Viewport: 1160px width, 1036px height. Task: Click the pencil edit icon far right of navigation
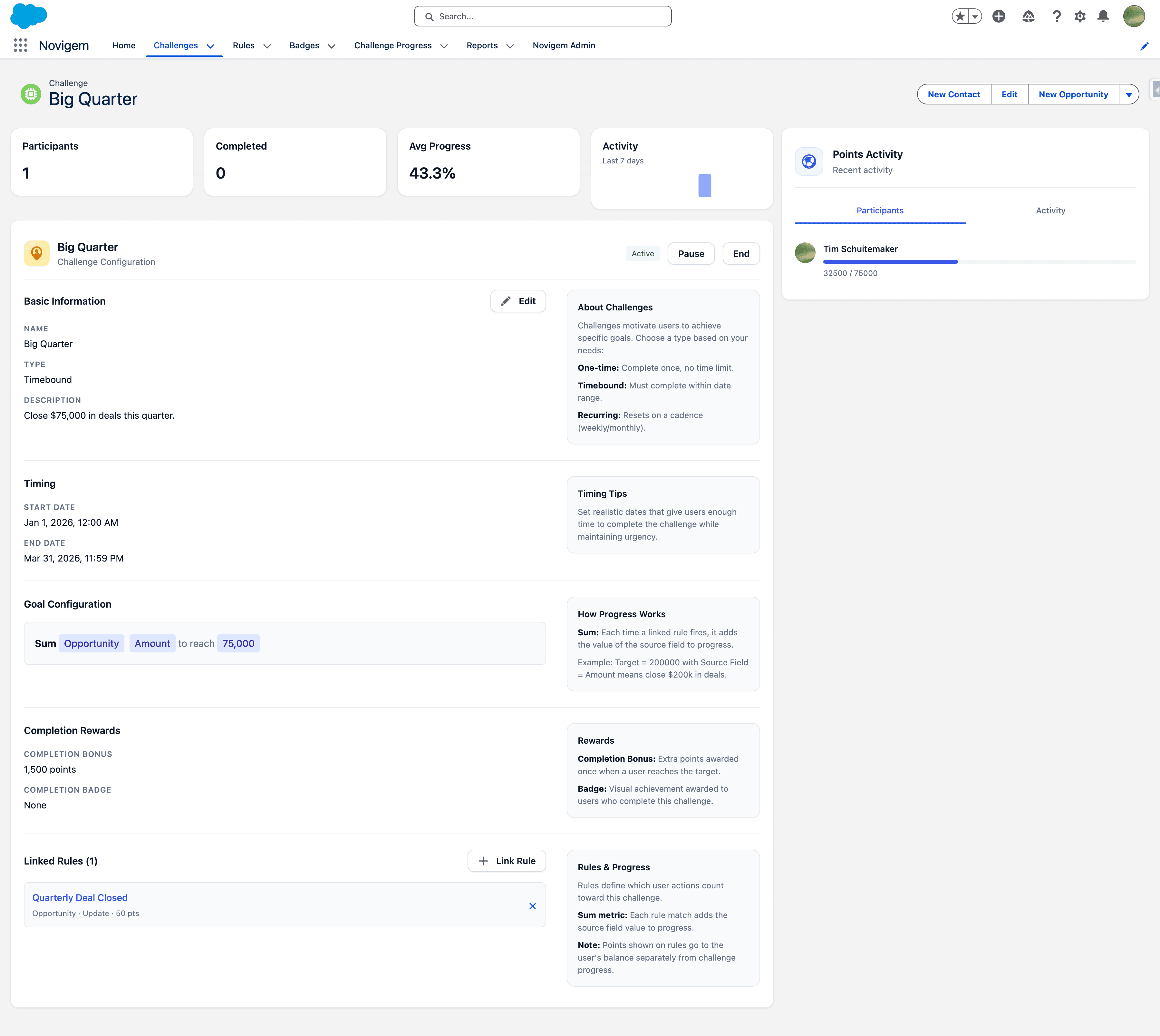[1144, 46]
